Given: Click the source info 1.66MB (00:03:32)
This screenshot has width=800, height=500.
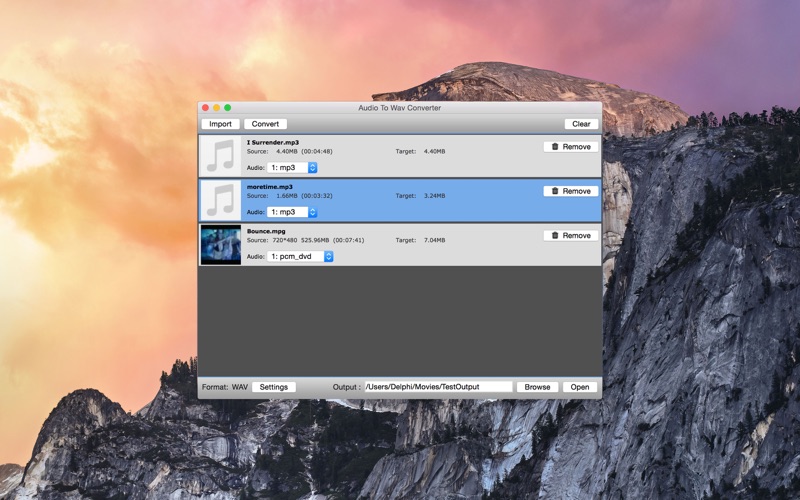Looking at the screenshot, I should click(304, 196).
